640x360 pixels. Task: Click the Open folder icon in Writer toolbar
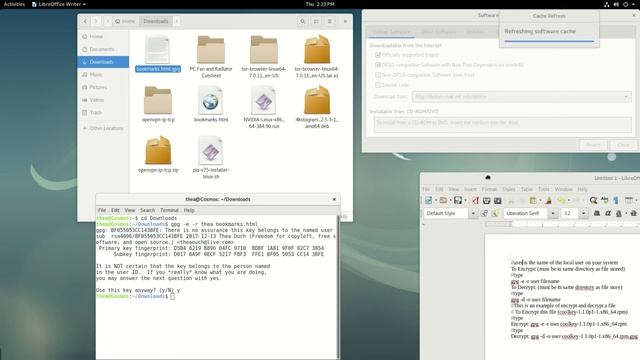click(x=443, y=200)
